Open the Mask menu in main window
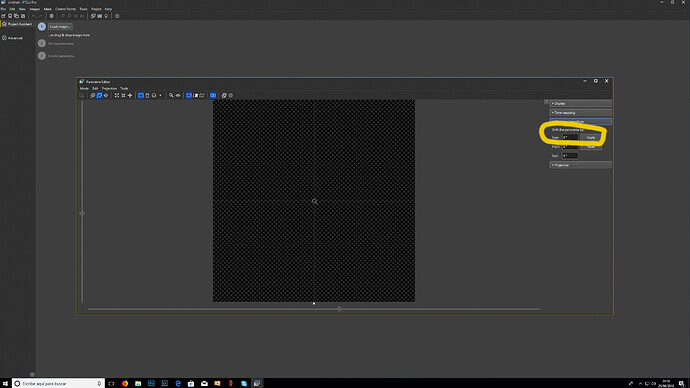 (x=48, y=9)
